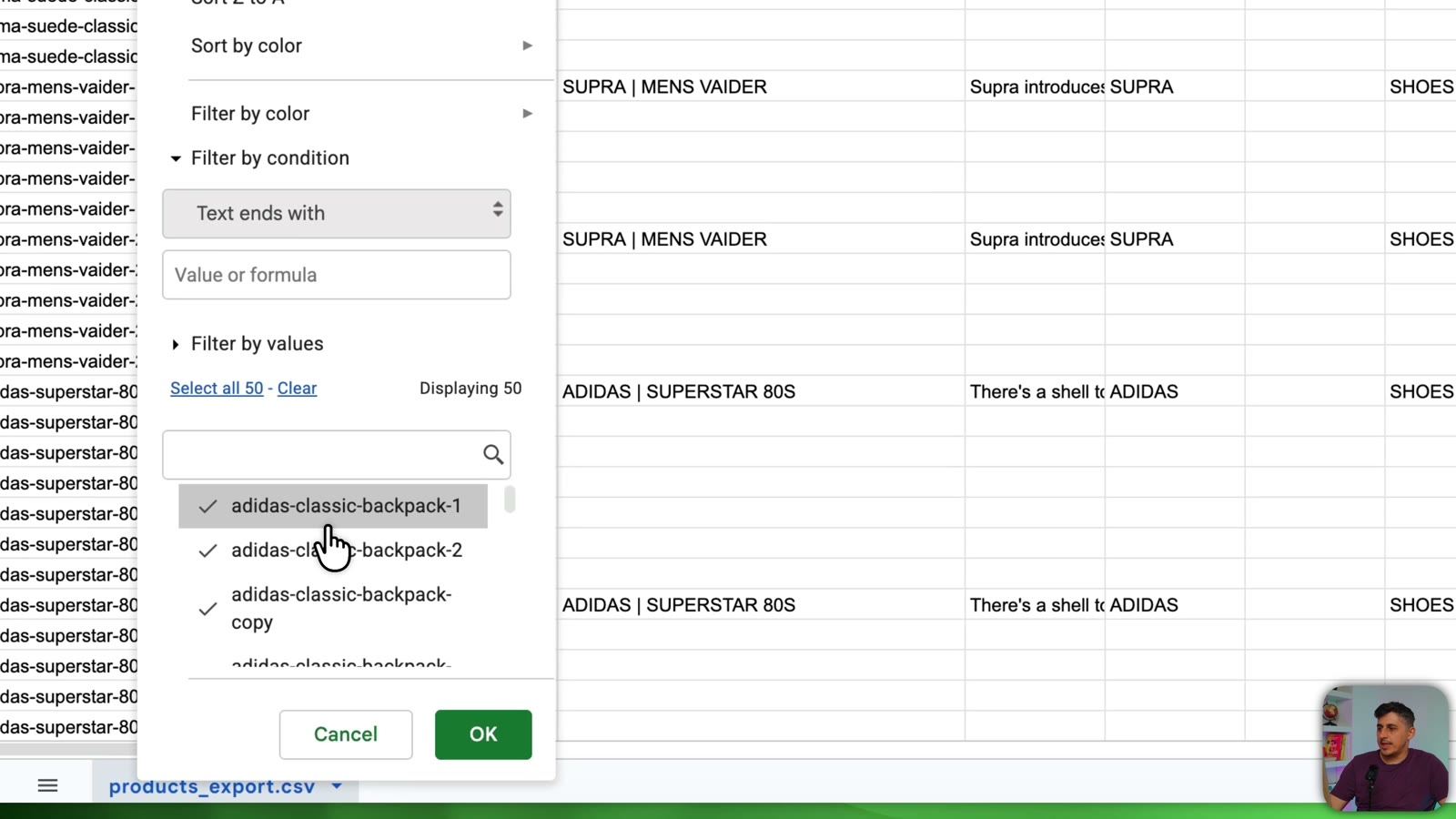Confirm the filter with OK

[x=483, y=734]
